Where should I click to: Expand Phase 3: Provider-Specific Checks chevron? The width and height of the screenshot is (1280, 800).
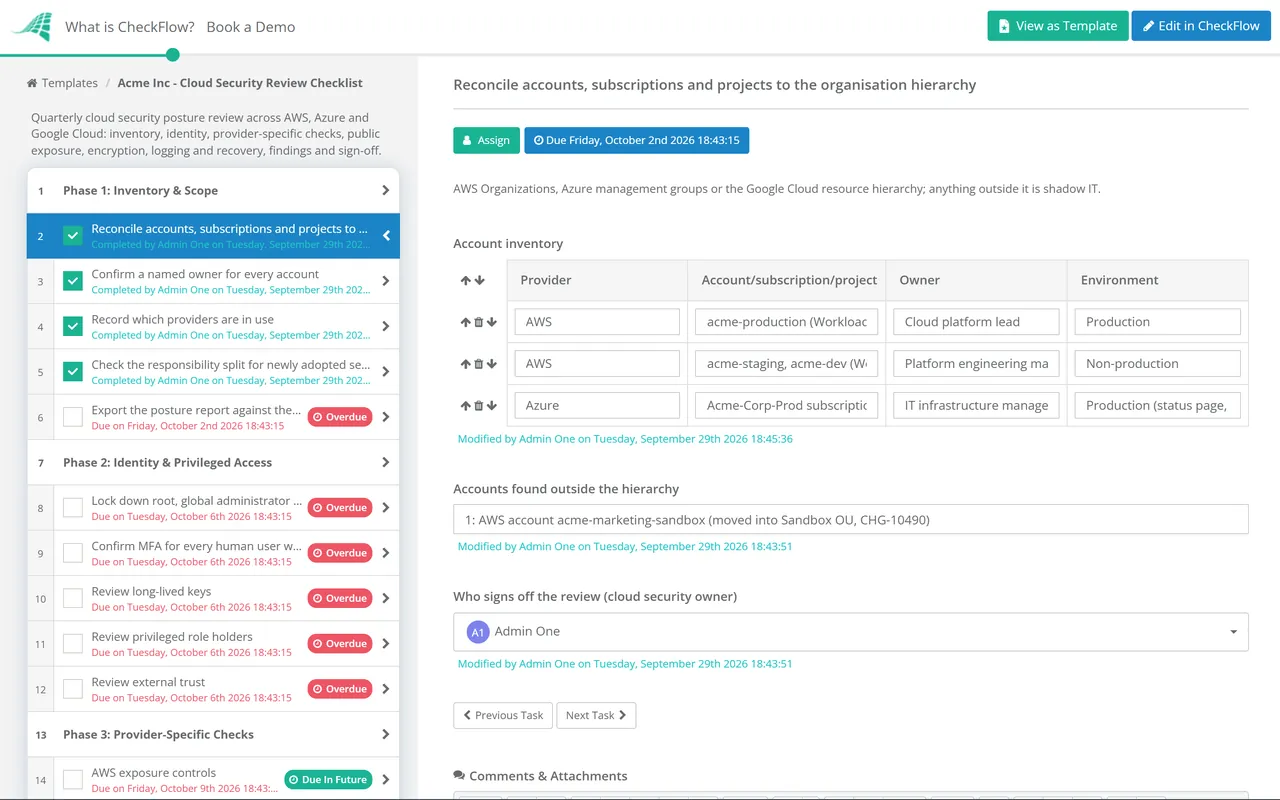click(386, 734)
